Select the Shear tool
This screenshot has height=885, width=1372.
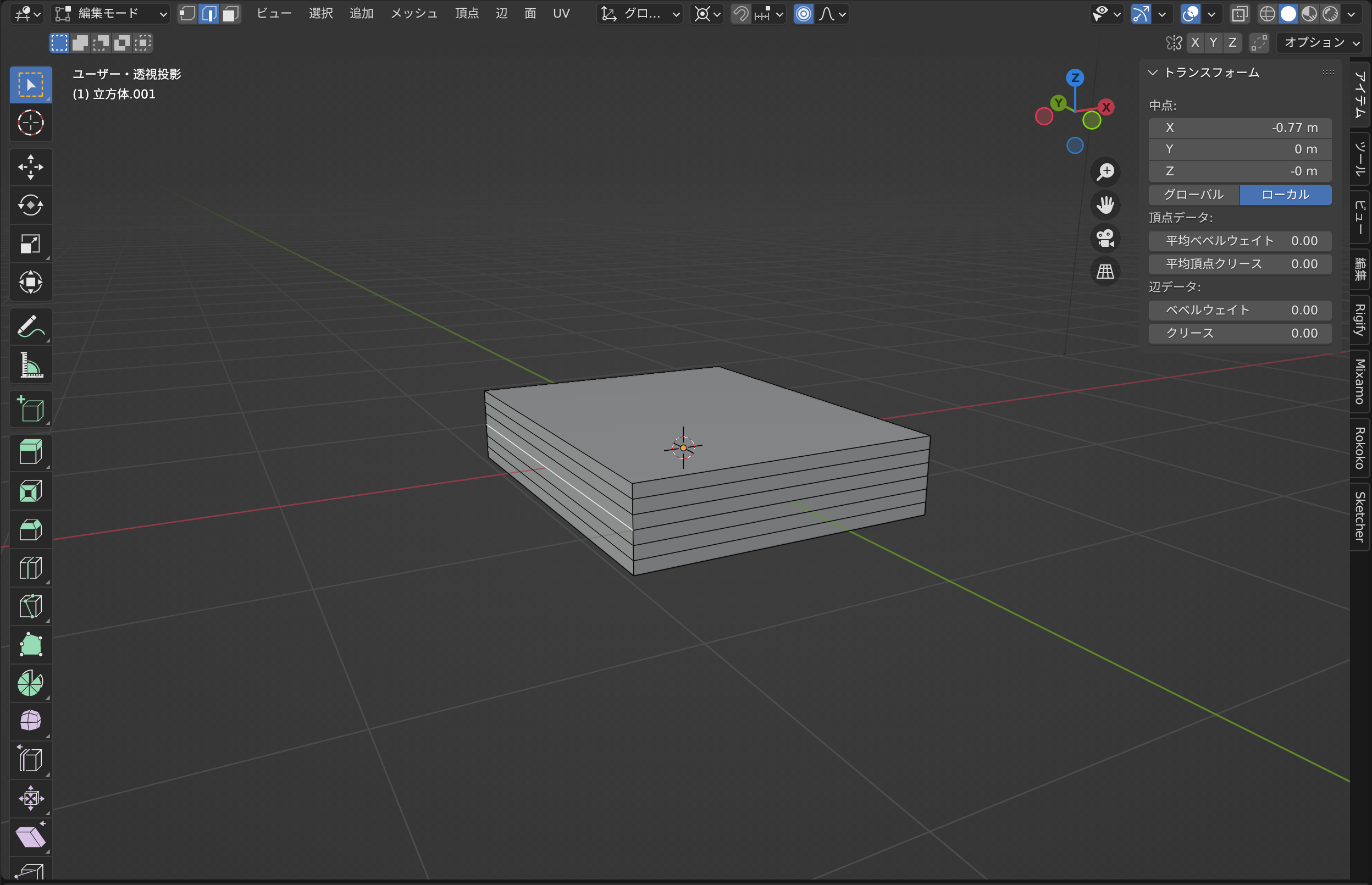coord(31,837)
